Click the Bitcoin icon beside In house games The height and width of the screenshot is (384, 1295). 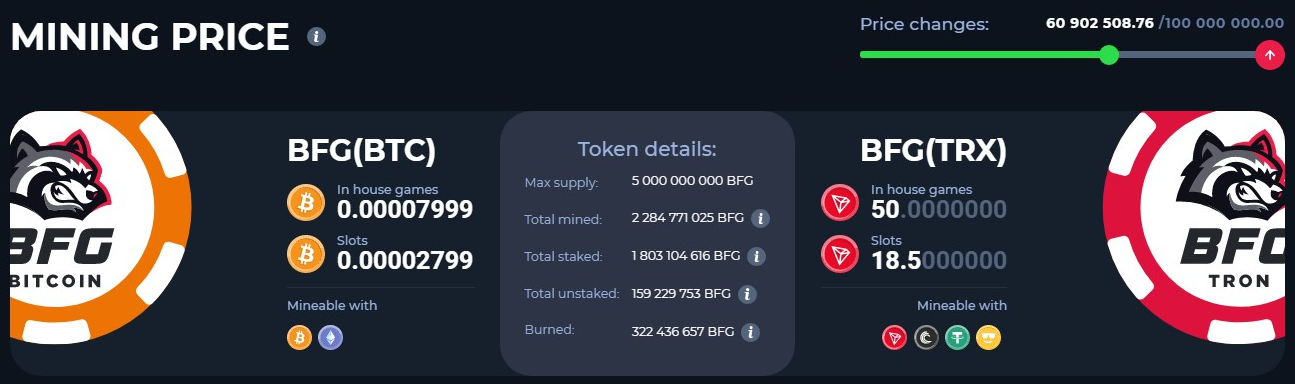pyautogui.click(x=306, y=203)
